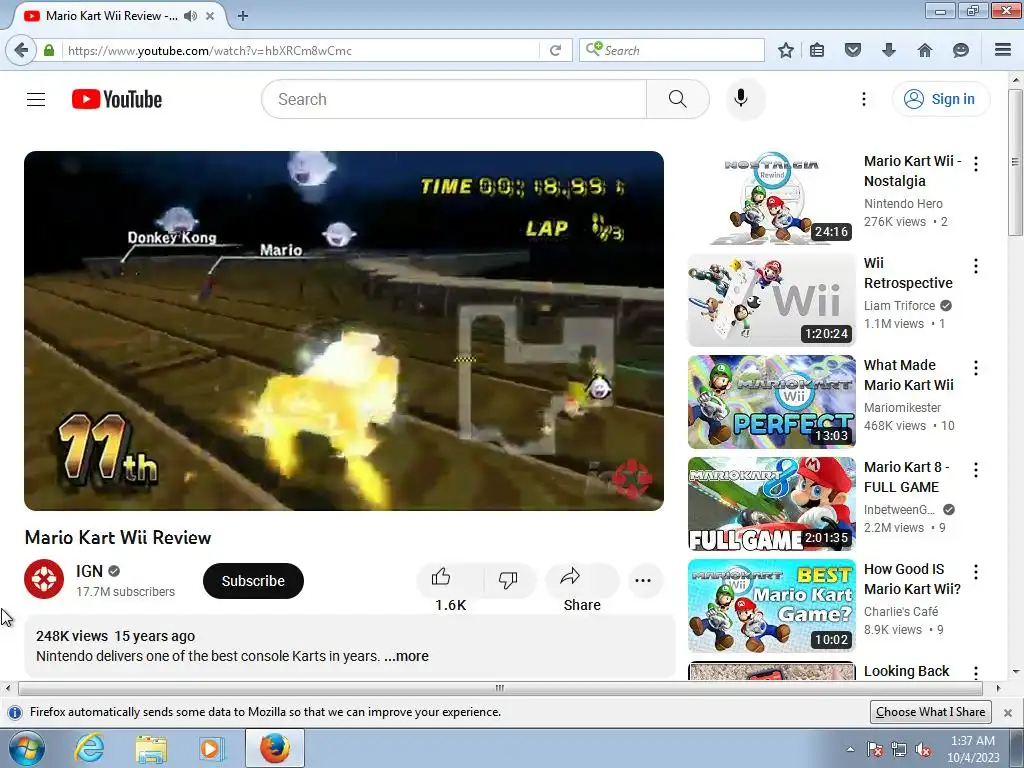
Task: Open YouTube settings three-dot menu
Action: pyautogui.click(x=863, y=99)
